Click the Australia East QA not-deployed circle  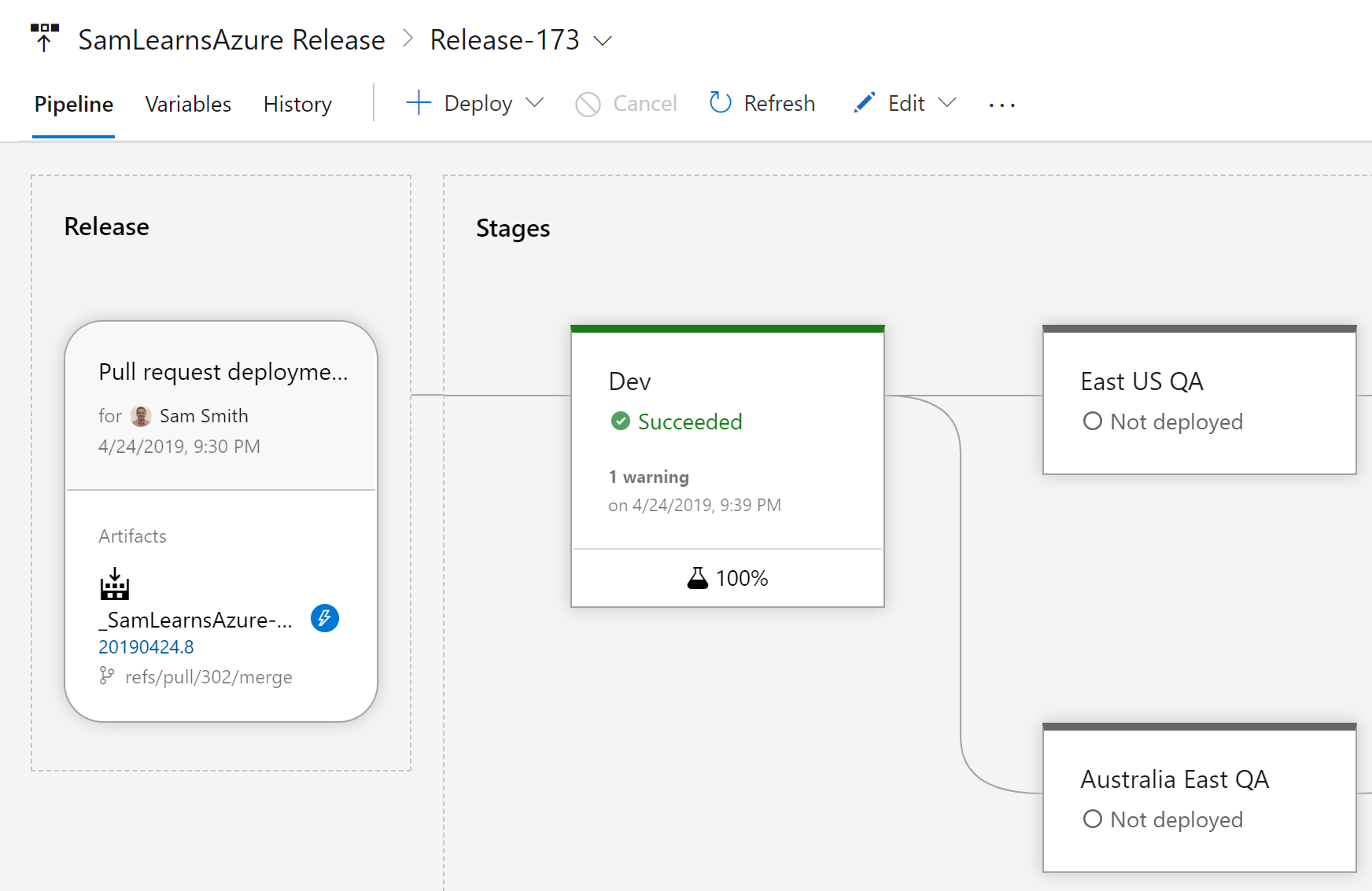tap(1092, 819)
